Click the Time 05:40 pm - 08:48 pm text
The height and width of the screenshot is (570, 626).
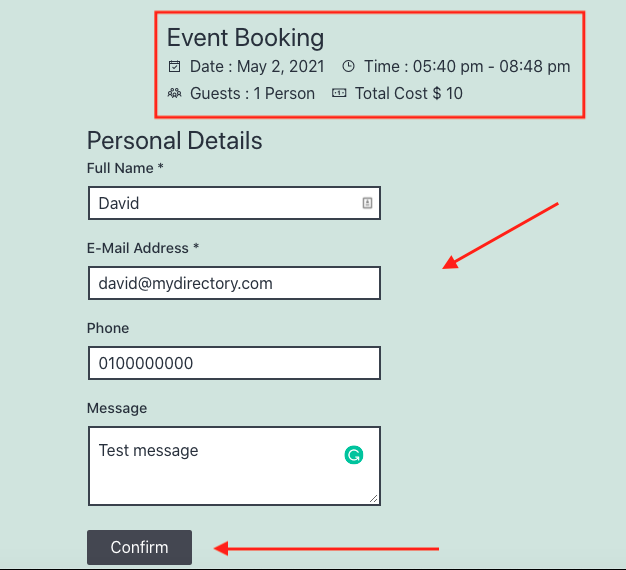click(467, 66)
